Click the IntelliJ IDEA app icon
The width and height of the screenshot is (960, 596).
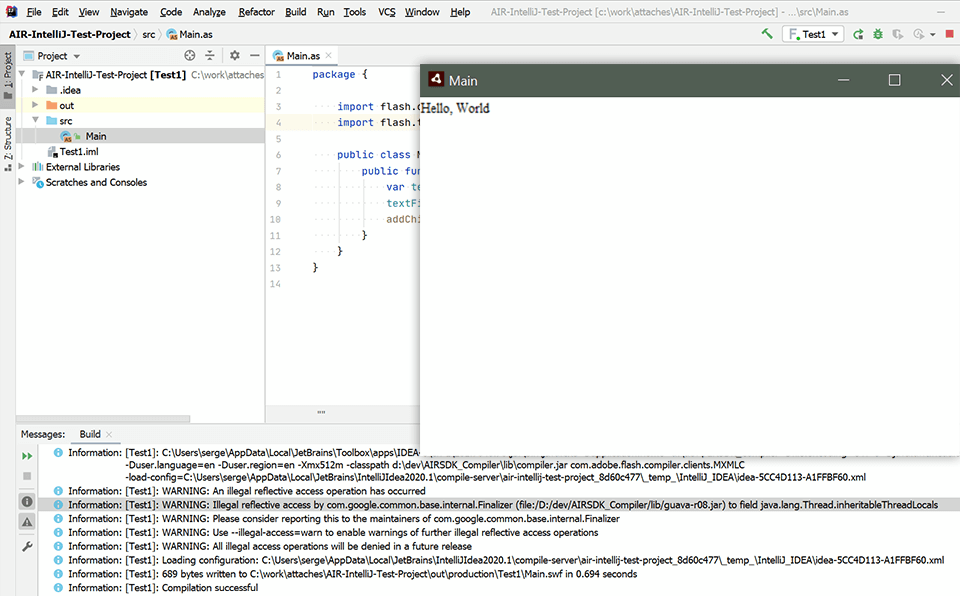pos(11,12)
